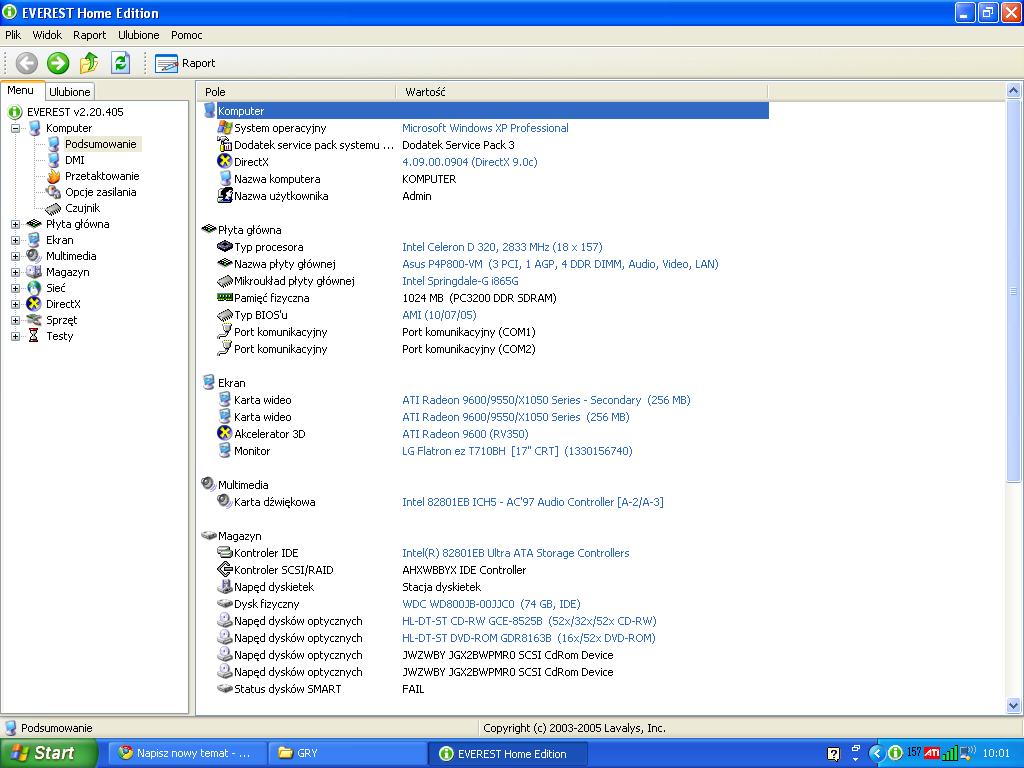Click the scrollbar down arrow
This screenshot has width=1024, height=768.
pyautogui.click(x=1014, y=705)
